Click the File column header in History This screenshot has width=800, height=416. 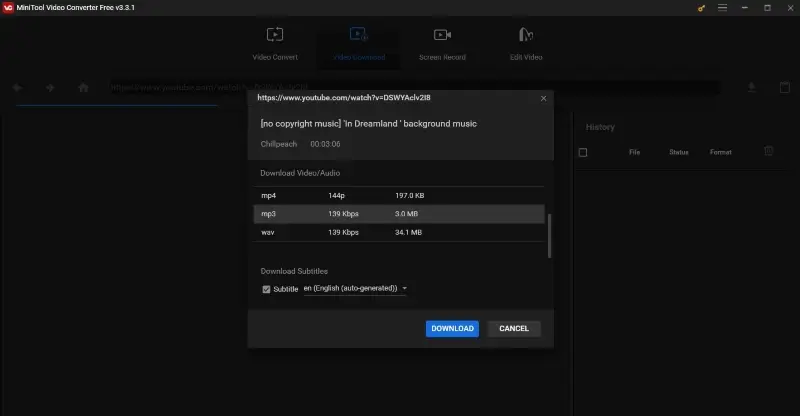[634, 152]
